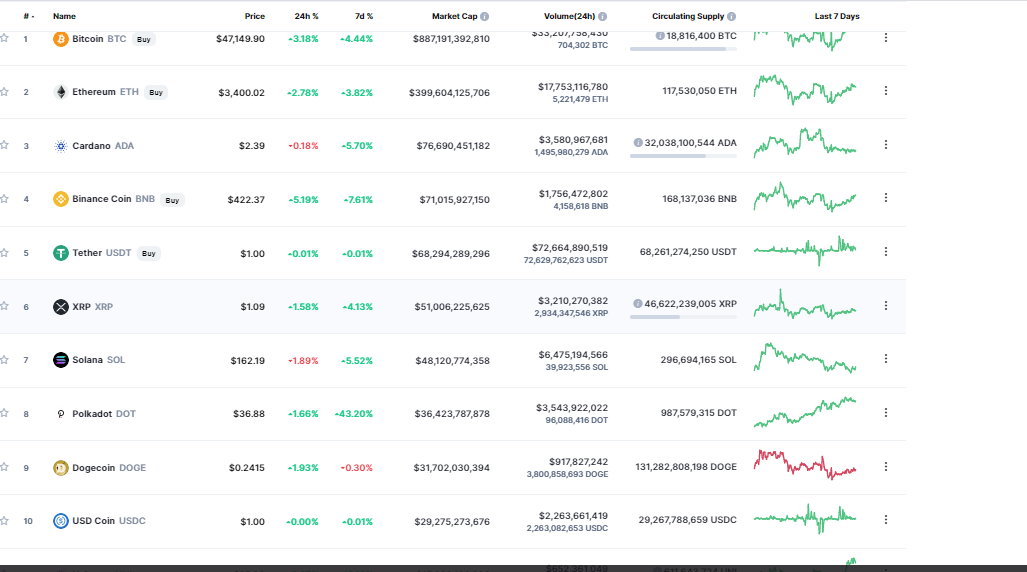Open the Volume(24h) info icon
The width and height of the screenshot is (1027, 572).
point(603,16)
